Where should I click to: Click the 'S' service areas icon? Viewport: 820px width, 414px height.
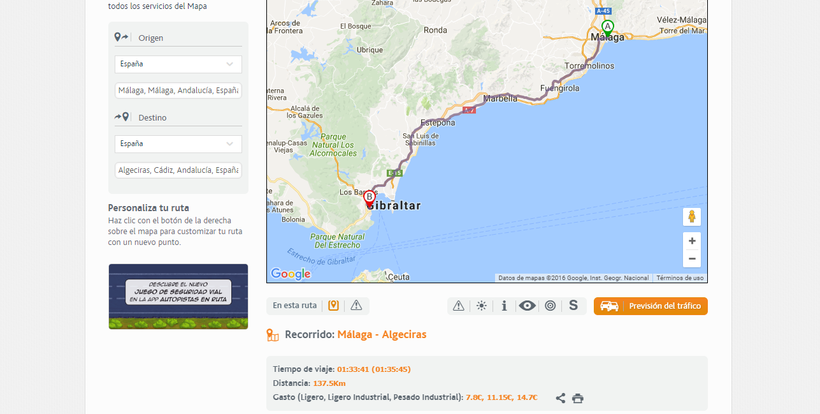573,306
